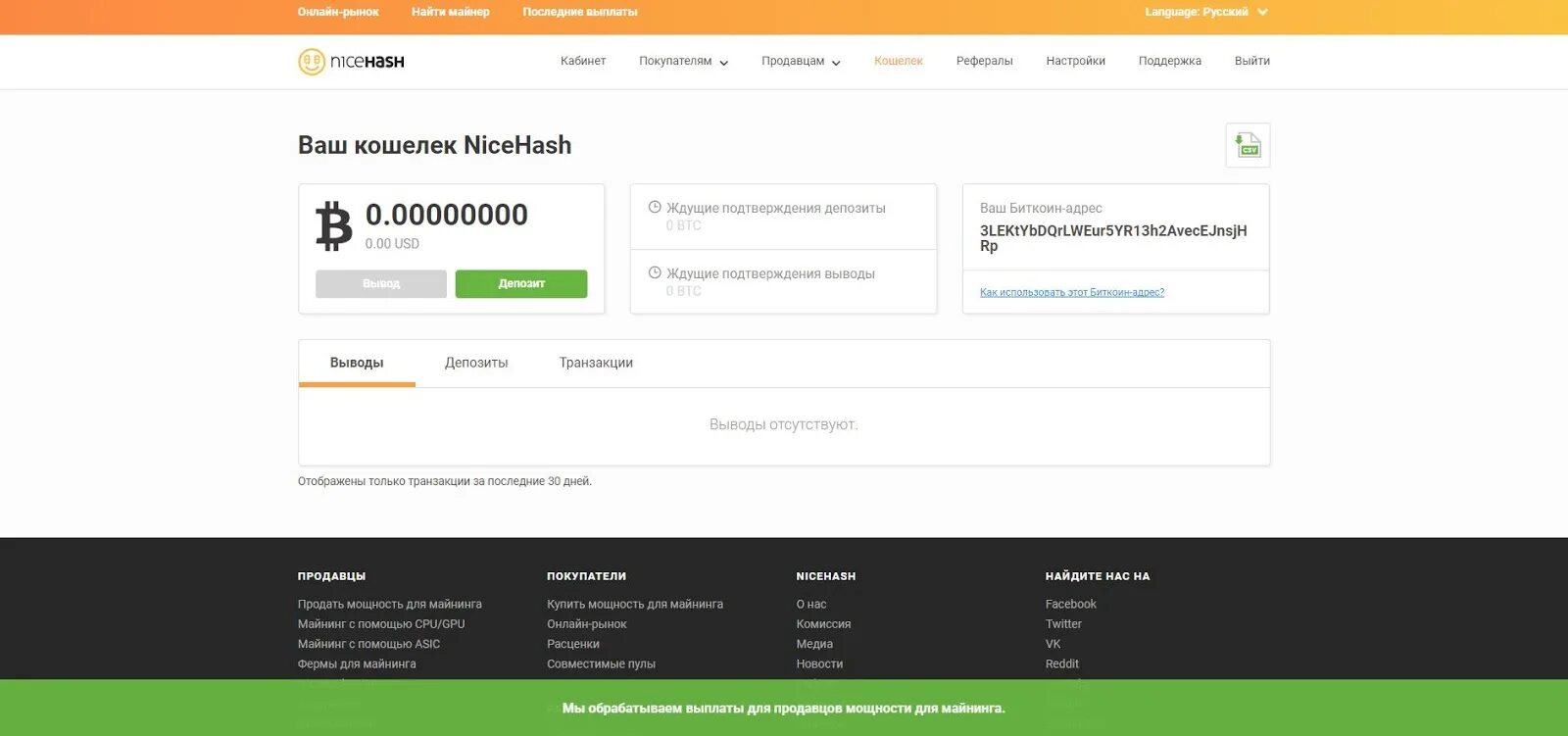Select the Bitcoin address text 3LEKtYbDQrLWEur5YR13h2AvecEJnsjHRp

pos(1113,238)
